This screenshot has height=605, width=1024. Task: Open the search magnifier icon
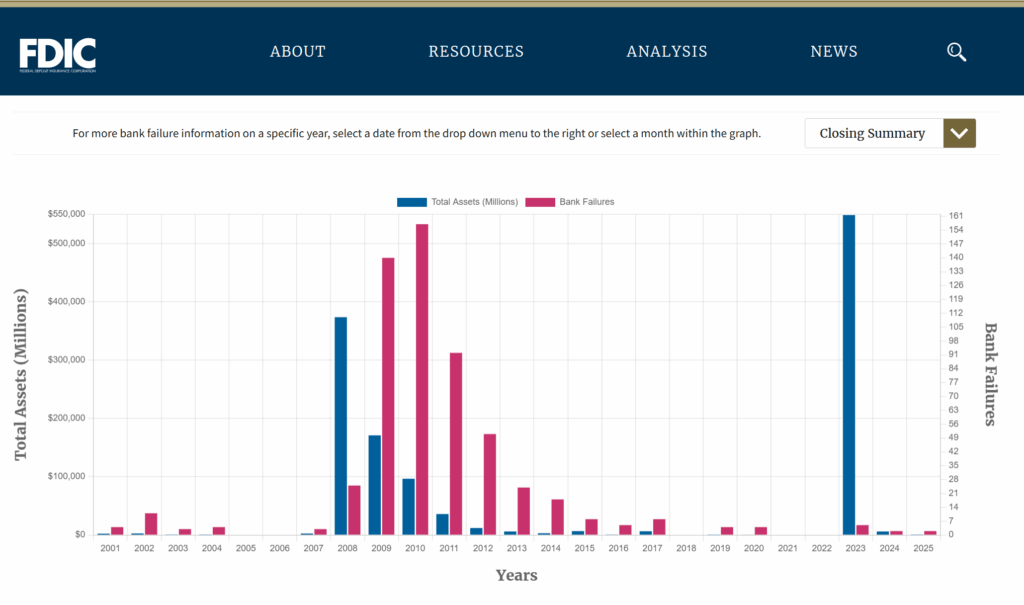[956, 52]
